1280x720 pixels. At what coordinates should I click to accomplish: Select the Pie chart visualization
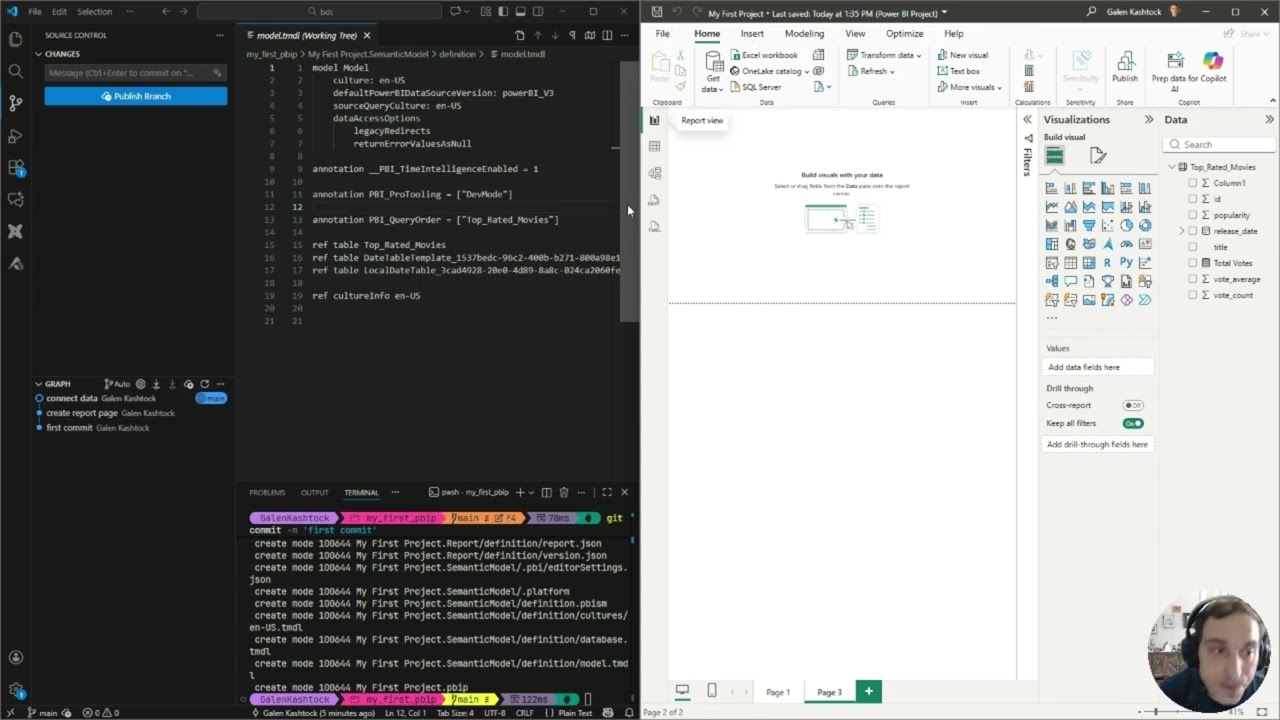point(1126,225)
